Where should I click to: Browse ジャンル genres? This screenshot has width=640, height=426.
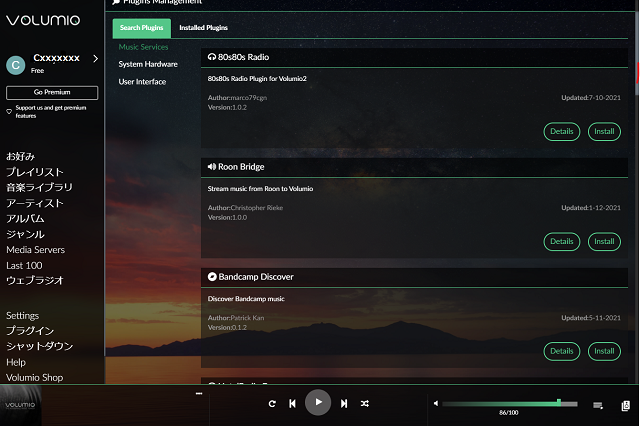(25, 234)
